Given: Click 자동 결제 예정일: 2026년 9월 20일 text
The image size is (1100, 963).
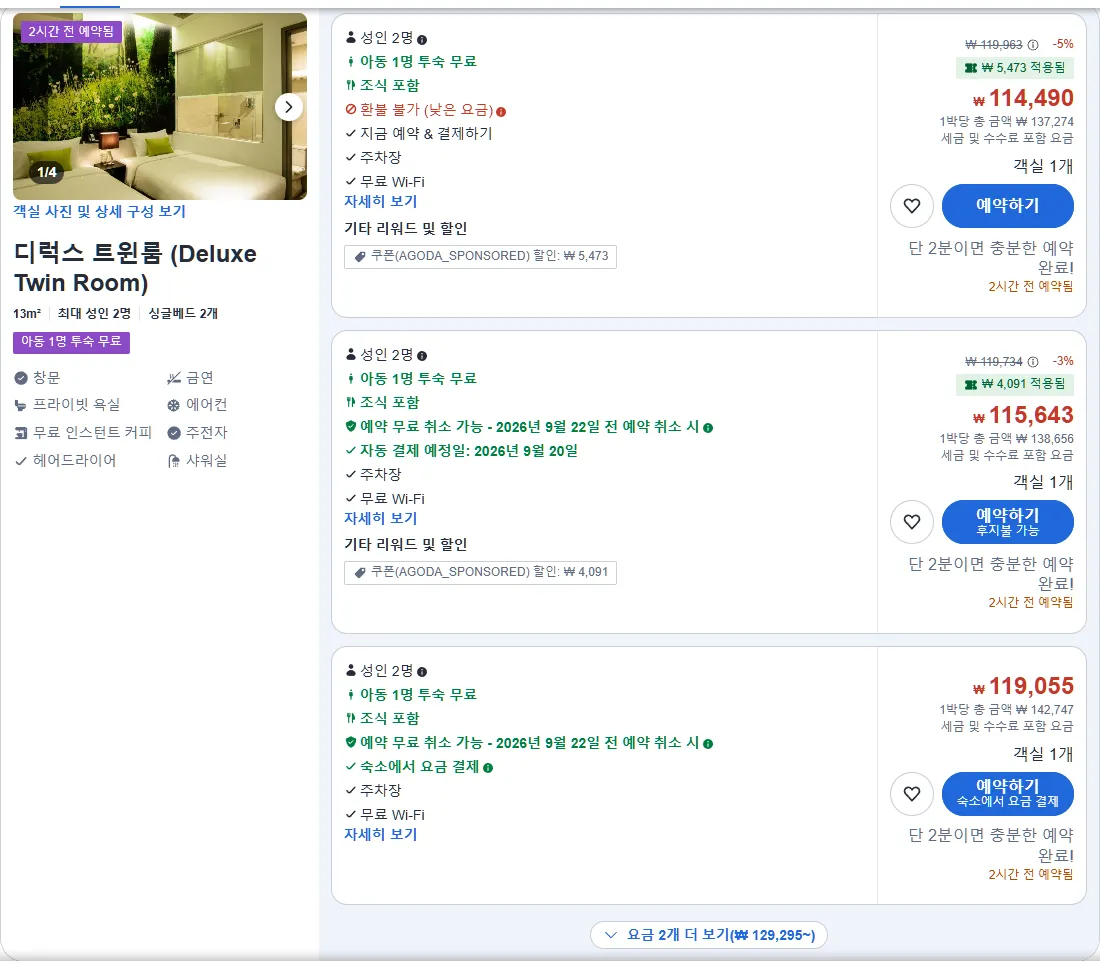Looking at the screenshot, I should 469,451.
